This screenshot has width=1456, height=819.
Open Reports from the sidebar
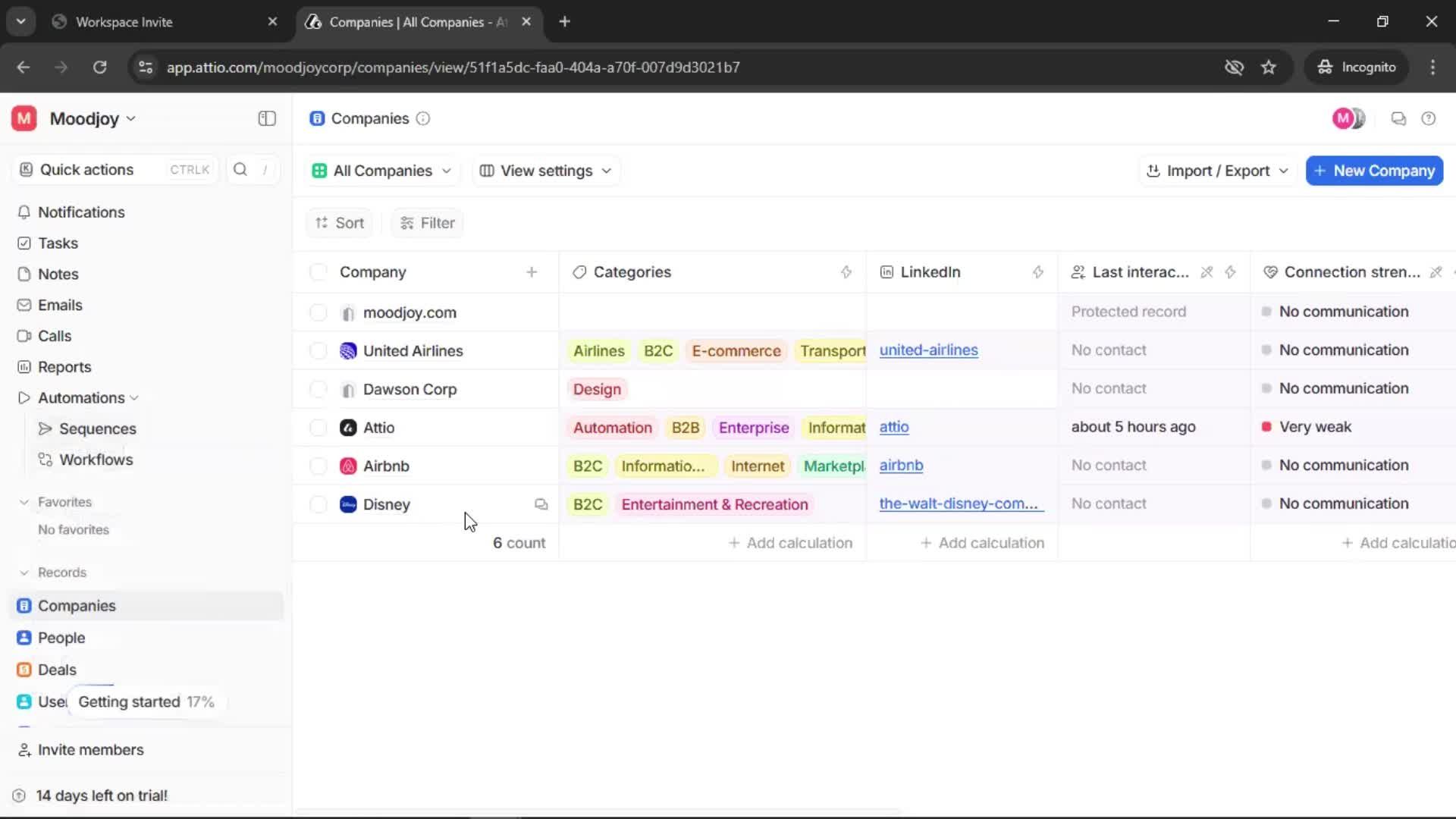click(64, 367)
